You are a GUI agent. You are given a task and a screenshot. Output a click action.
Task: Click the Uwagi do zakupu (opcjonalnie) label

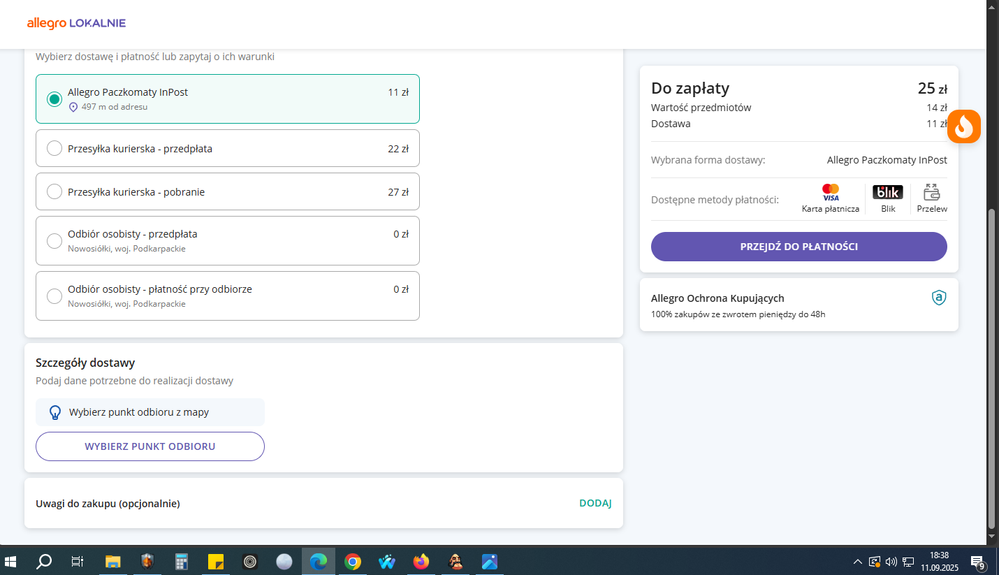click(108, 503)
